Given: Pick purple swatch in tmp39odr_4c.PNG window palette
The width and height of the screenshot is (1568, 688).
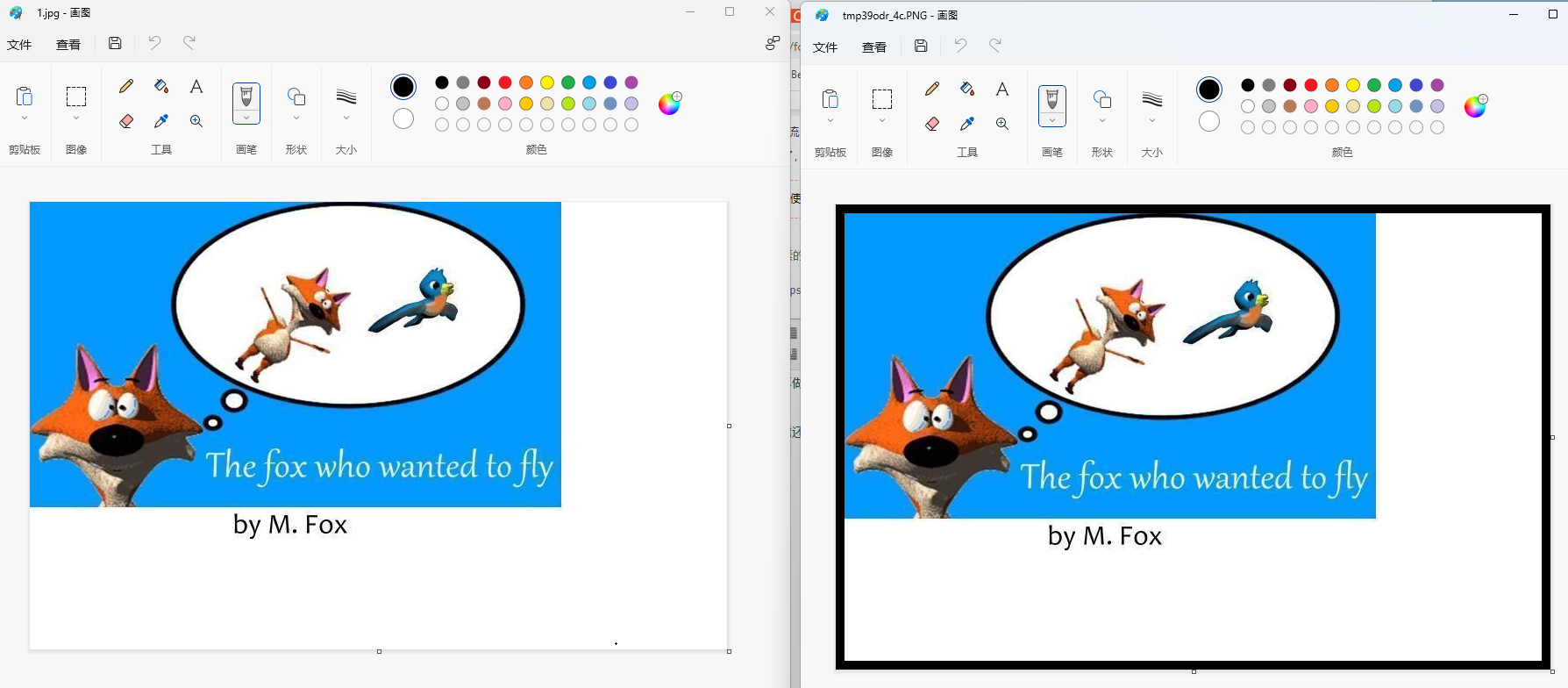Looking at the screenshot, I should [x=1437, y=85].
